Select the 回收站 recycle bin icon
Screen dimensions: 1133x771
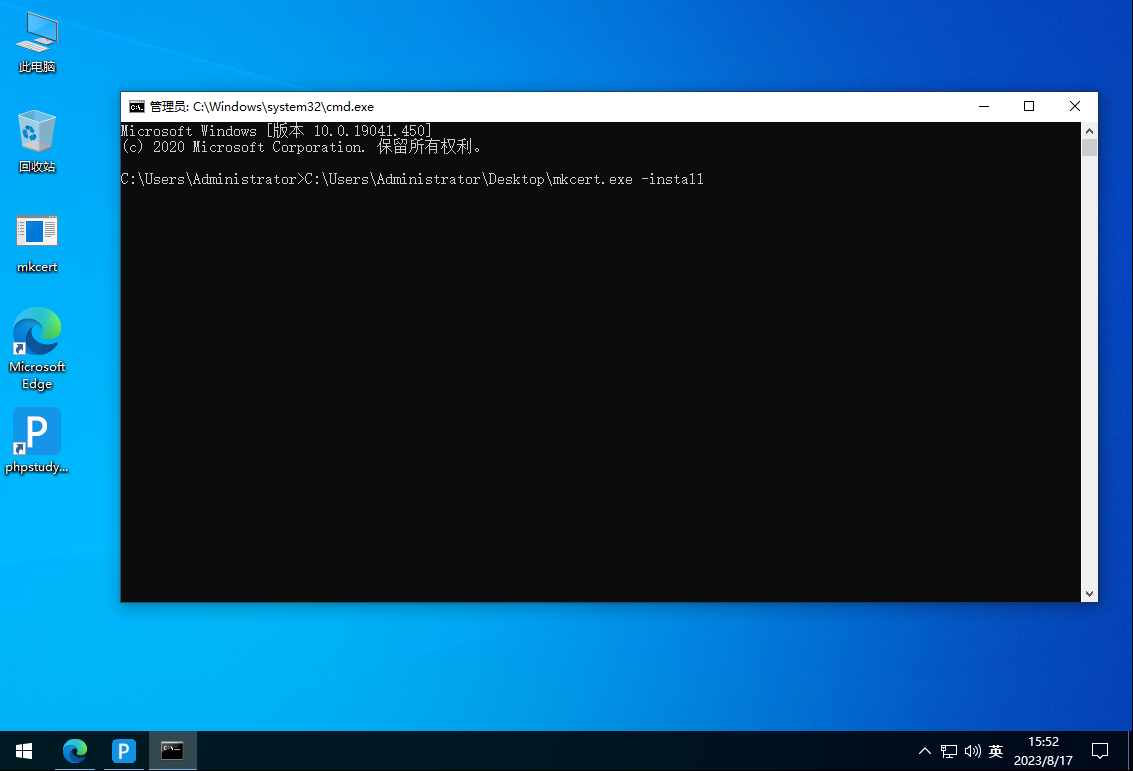tap(37, 142)
